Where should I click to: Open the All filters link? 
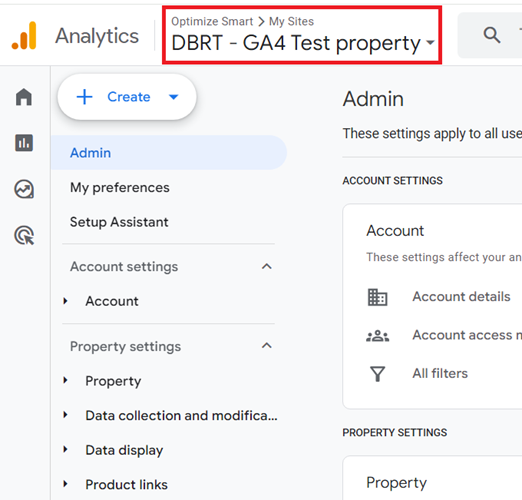click(x=440, y=373)
